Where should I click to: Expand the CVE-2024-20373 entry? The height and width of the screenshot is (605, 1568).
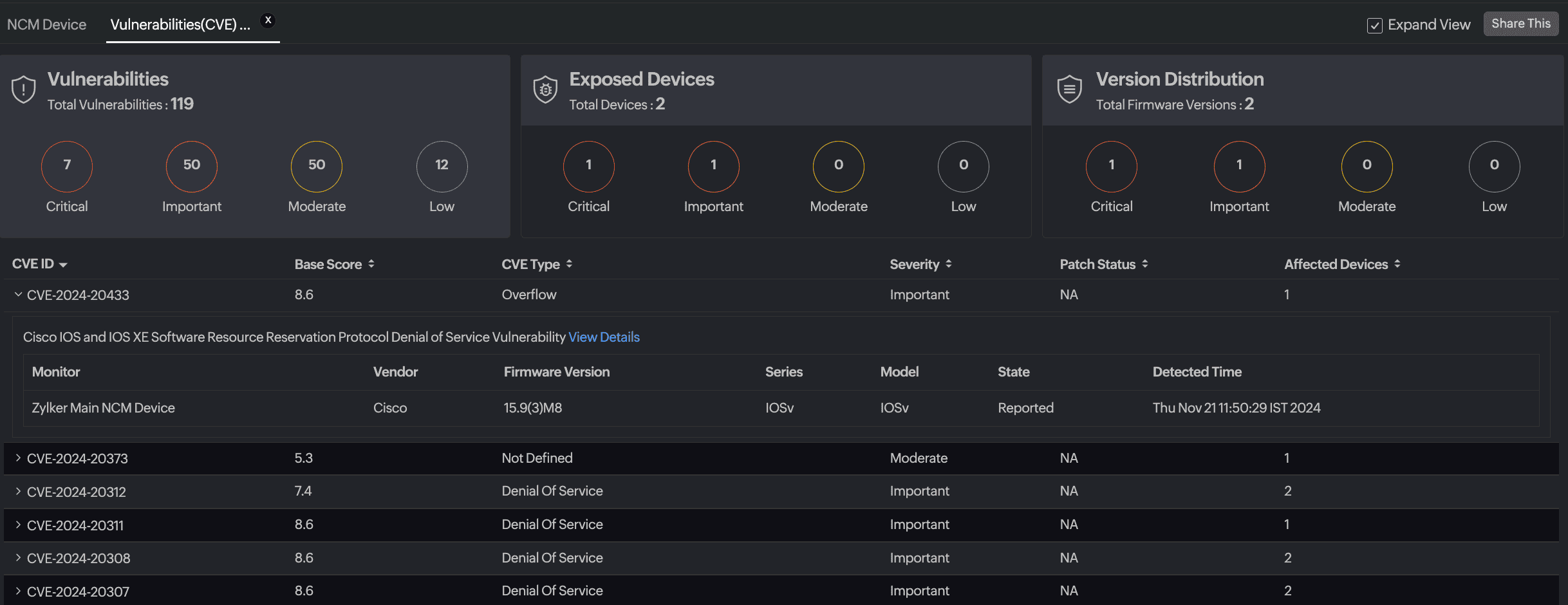(18, 458)
